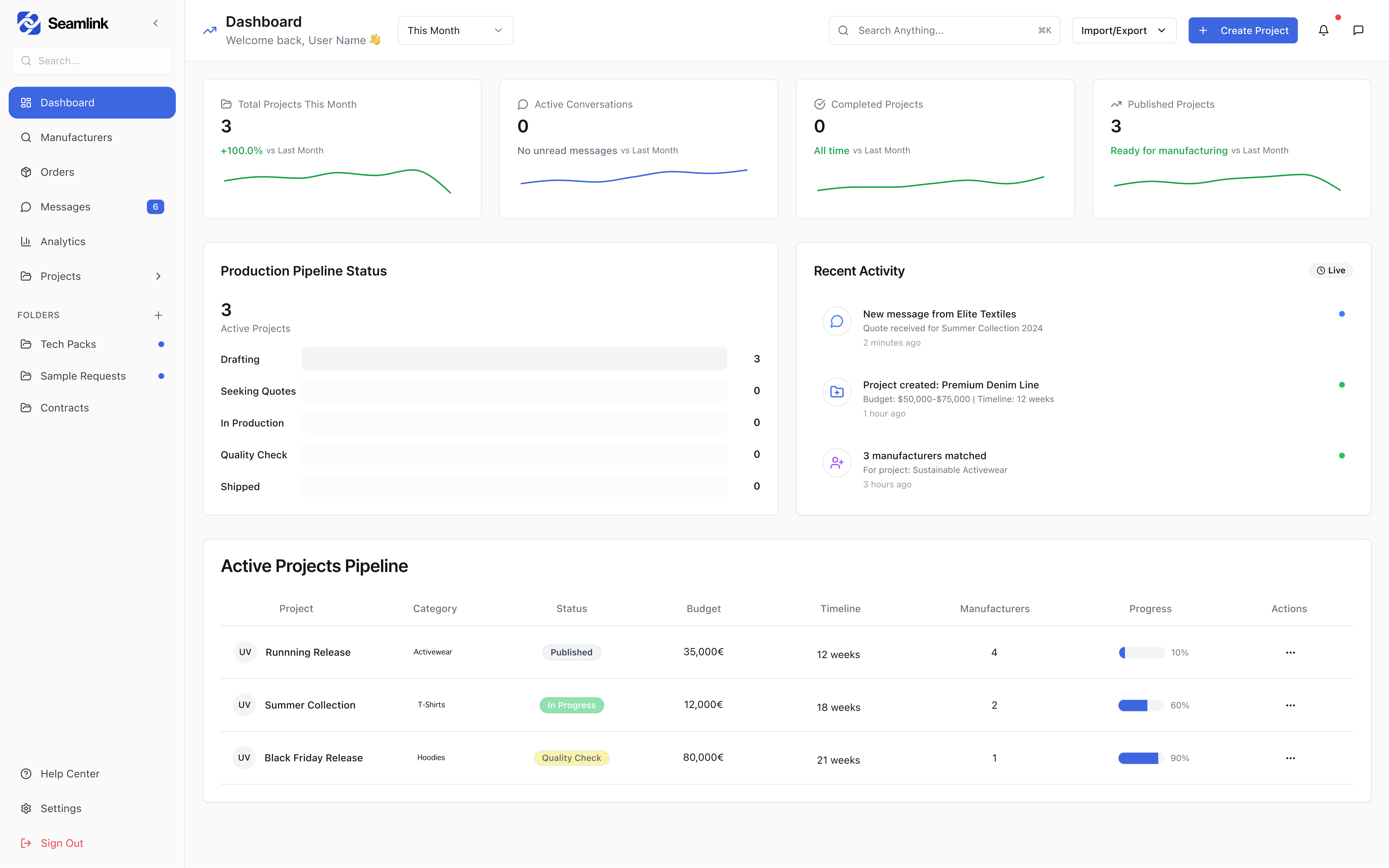Click the Summer Collection 60% progress bar
Screen dimensions: 1389x868
1140,705
